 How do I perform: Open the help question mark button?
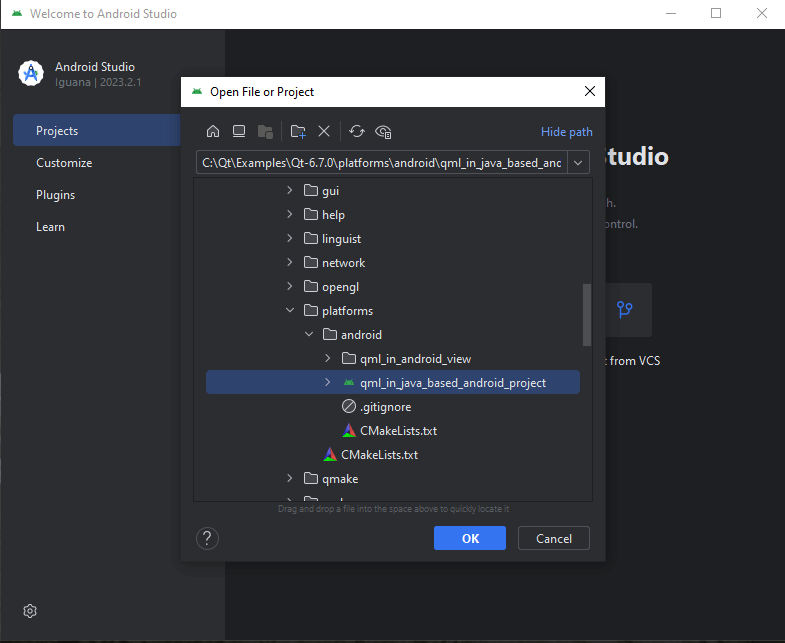point(208,538)
